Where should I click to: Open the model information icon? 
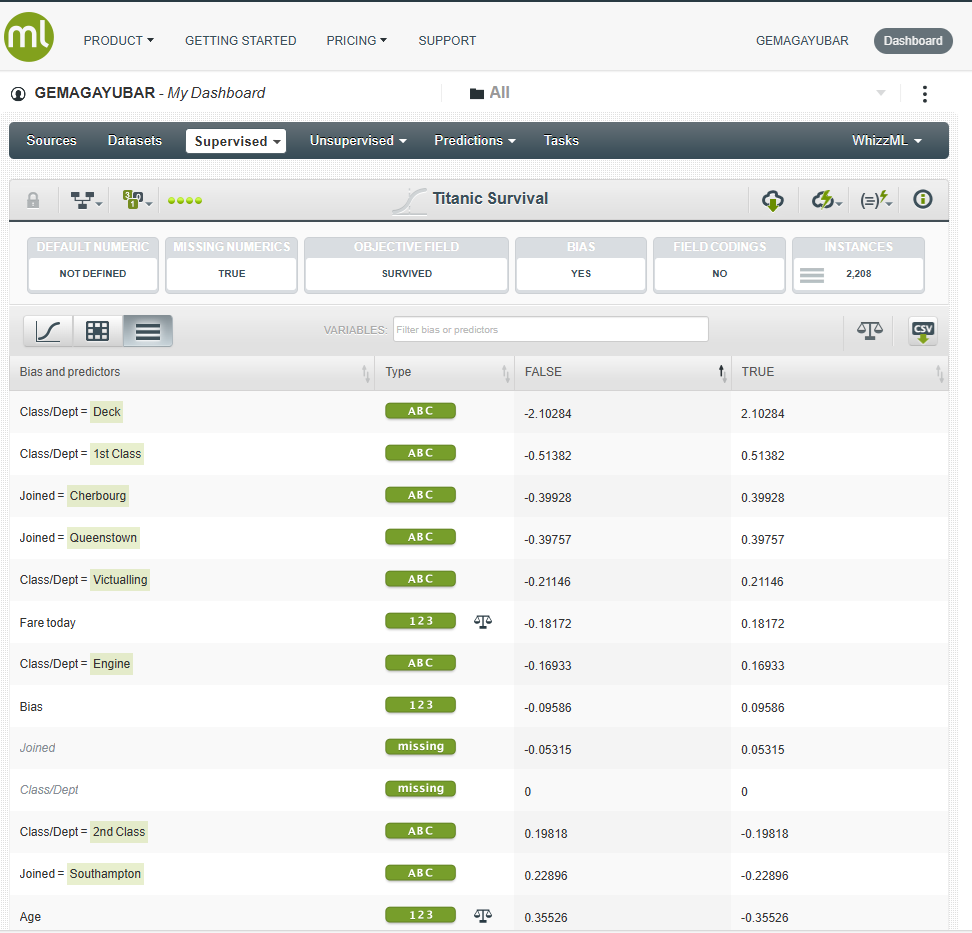point(923,199)
